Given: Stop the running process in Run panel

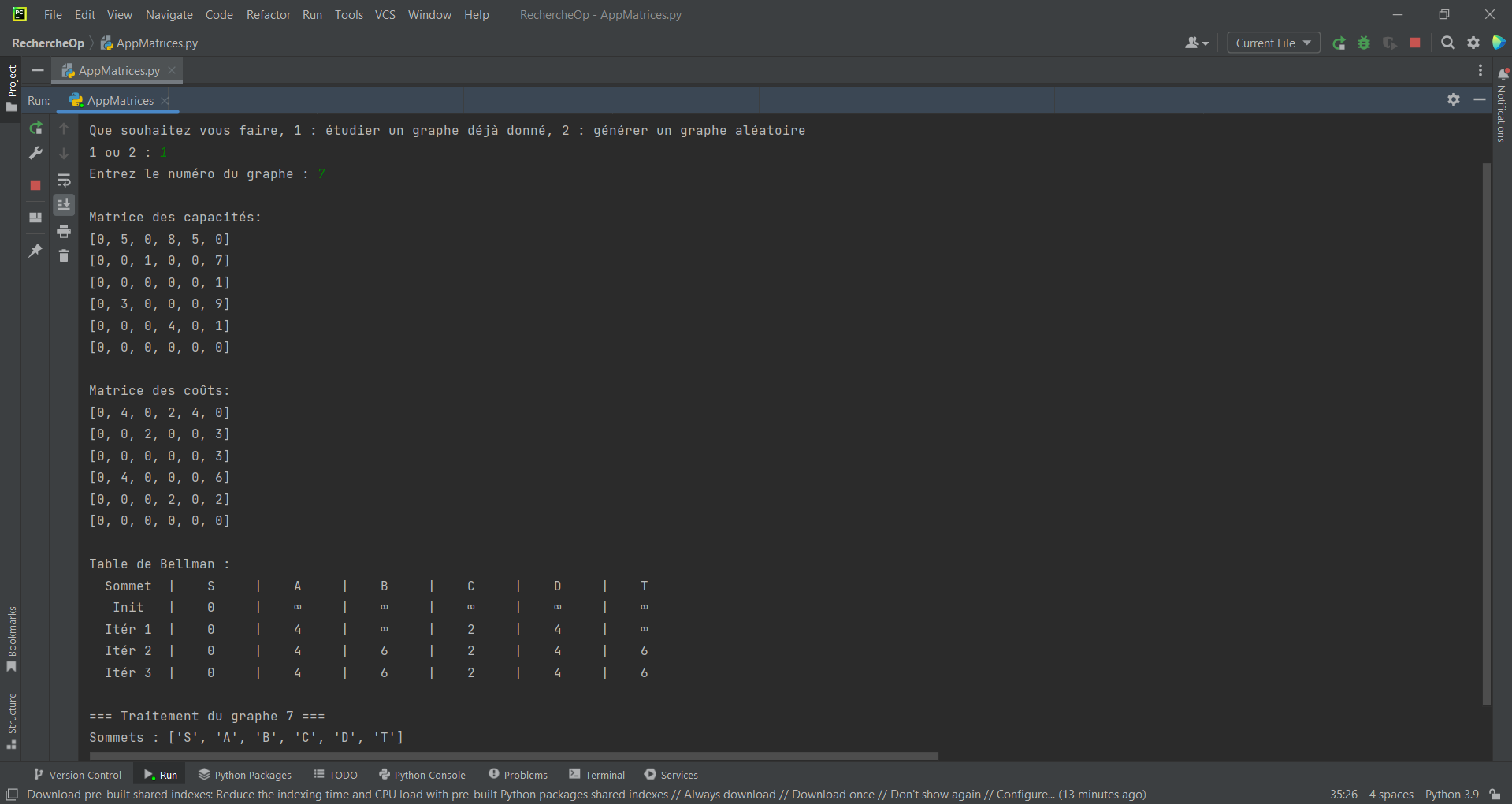Looking at the screenshot, I should 35,185.
